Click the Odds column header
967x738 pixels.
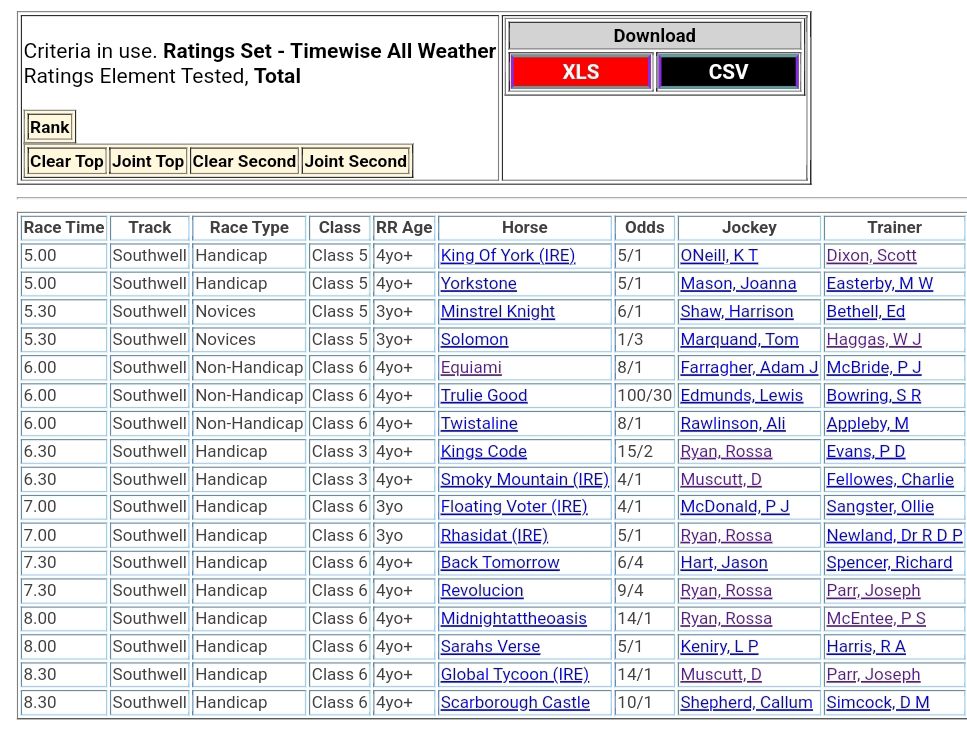pos(644,228)
